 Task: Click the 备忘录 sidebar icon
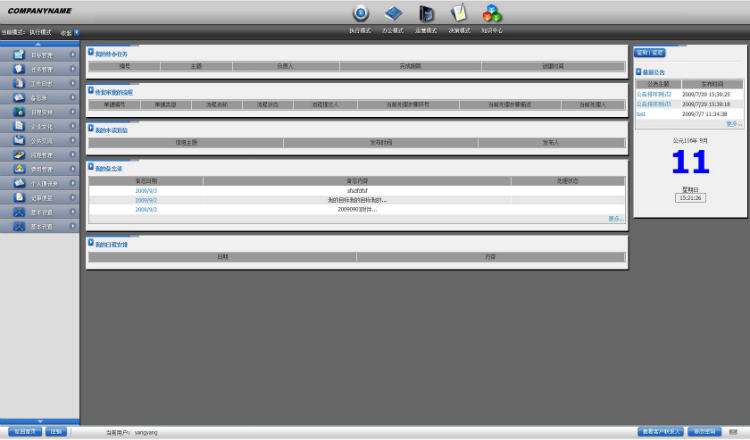[19, 98]
